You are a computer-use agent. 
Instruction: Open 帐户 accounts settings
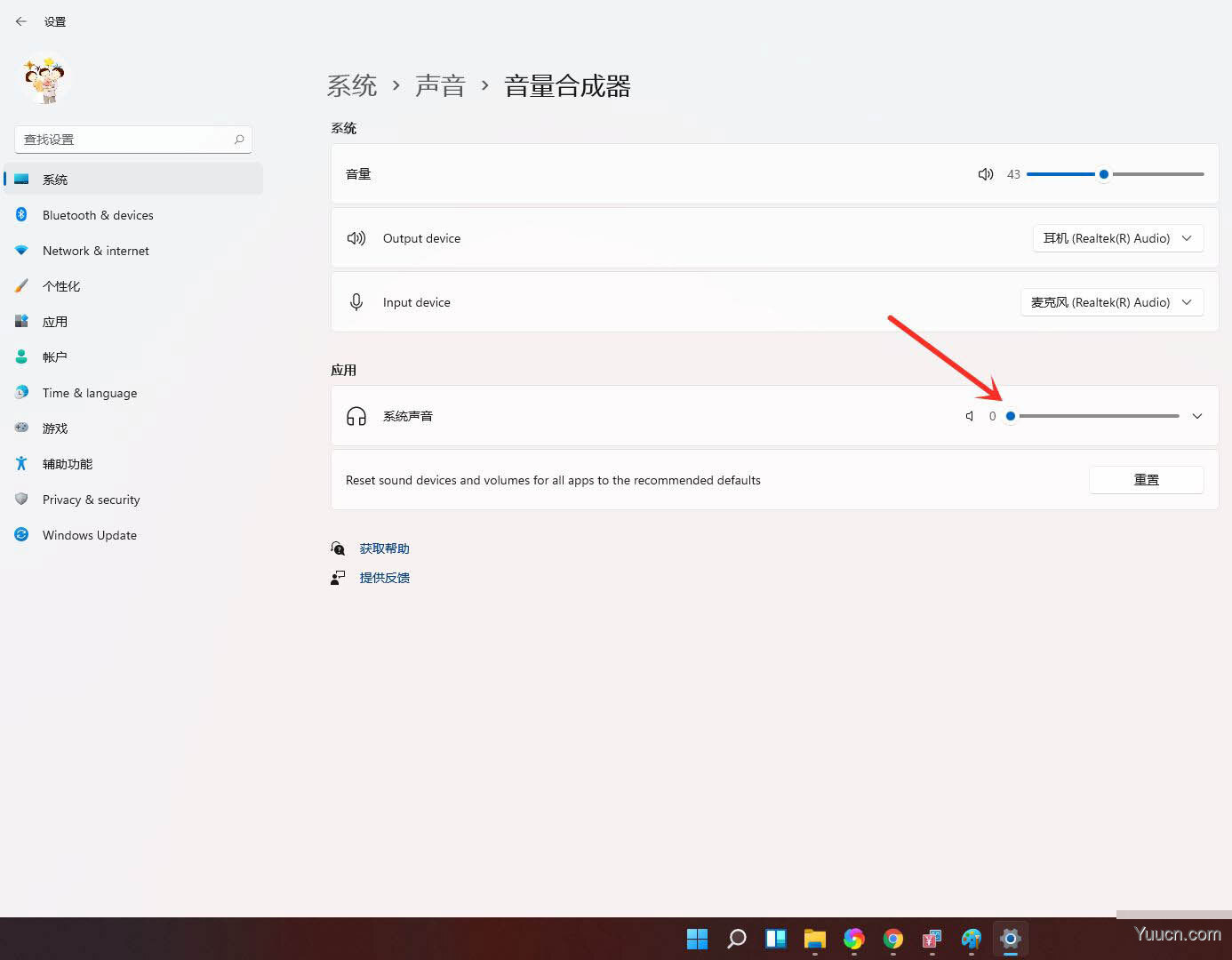[133, 357]
